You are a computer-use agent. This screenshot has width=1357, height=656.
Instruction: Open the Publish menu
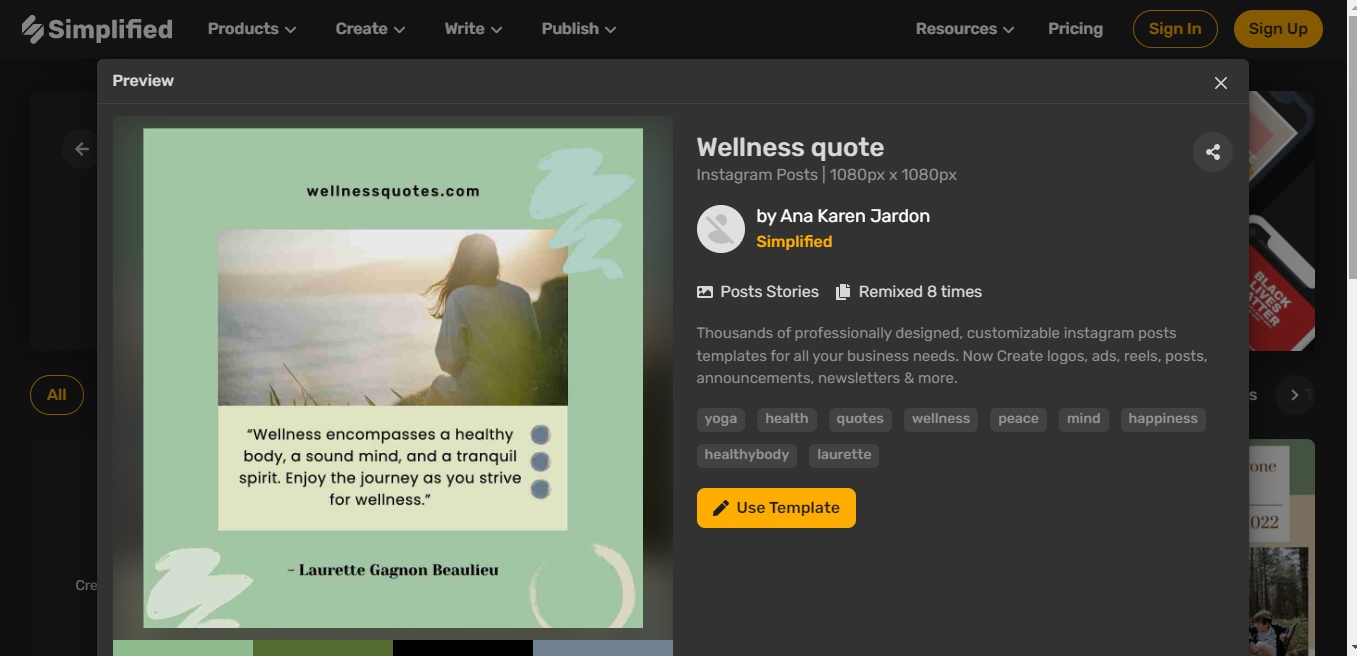pyautogui.click(x=579, y=29)
